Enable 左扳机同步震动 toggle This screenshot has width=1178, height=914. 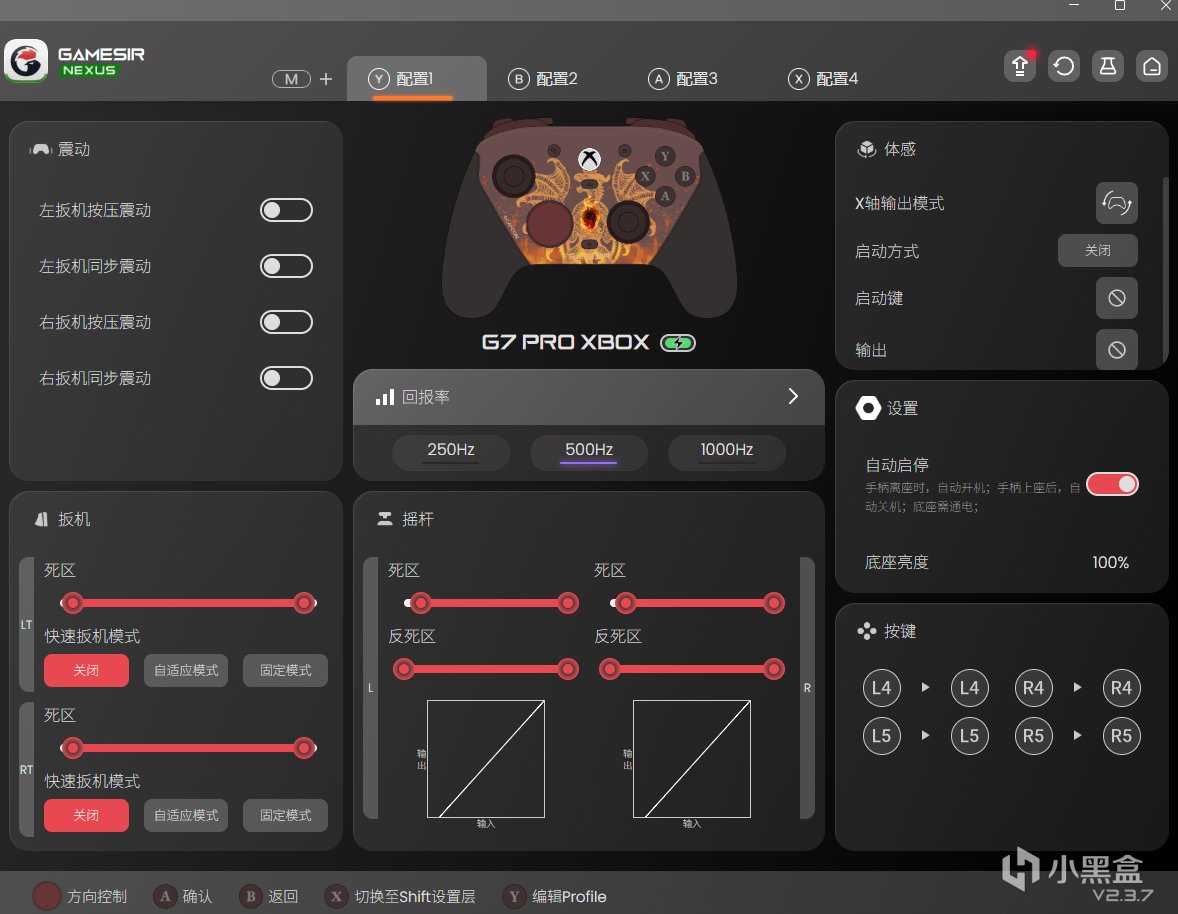[286, 266]
